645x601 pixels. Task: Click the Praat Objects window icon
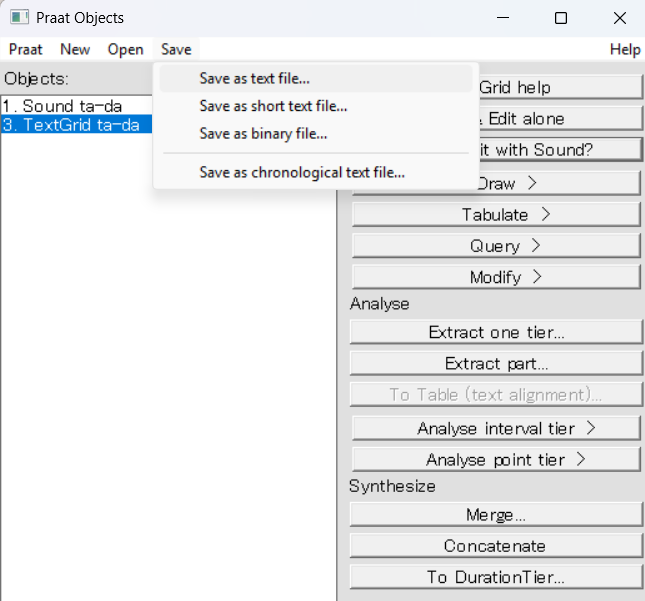(19, 18)
